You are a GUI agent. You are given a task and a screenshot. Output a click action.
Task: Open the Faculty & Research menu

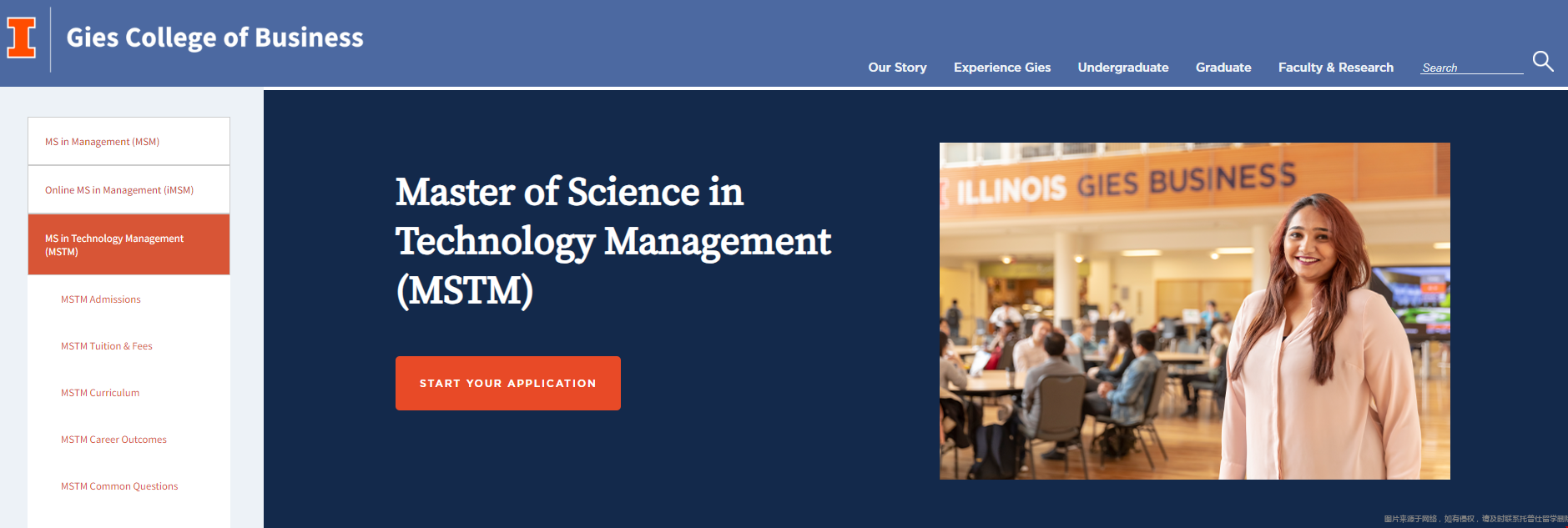pos(1336,68)
